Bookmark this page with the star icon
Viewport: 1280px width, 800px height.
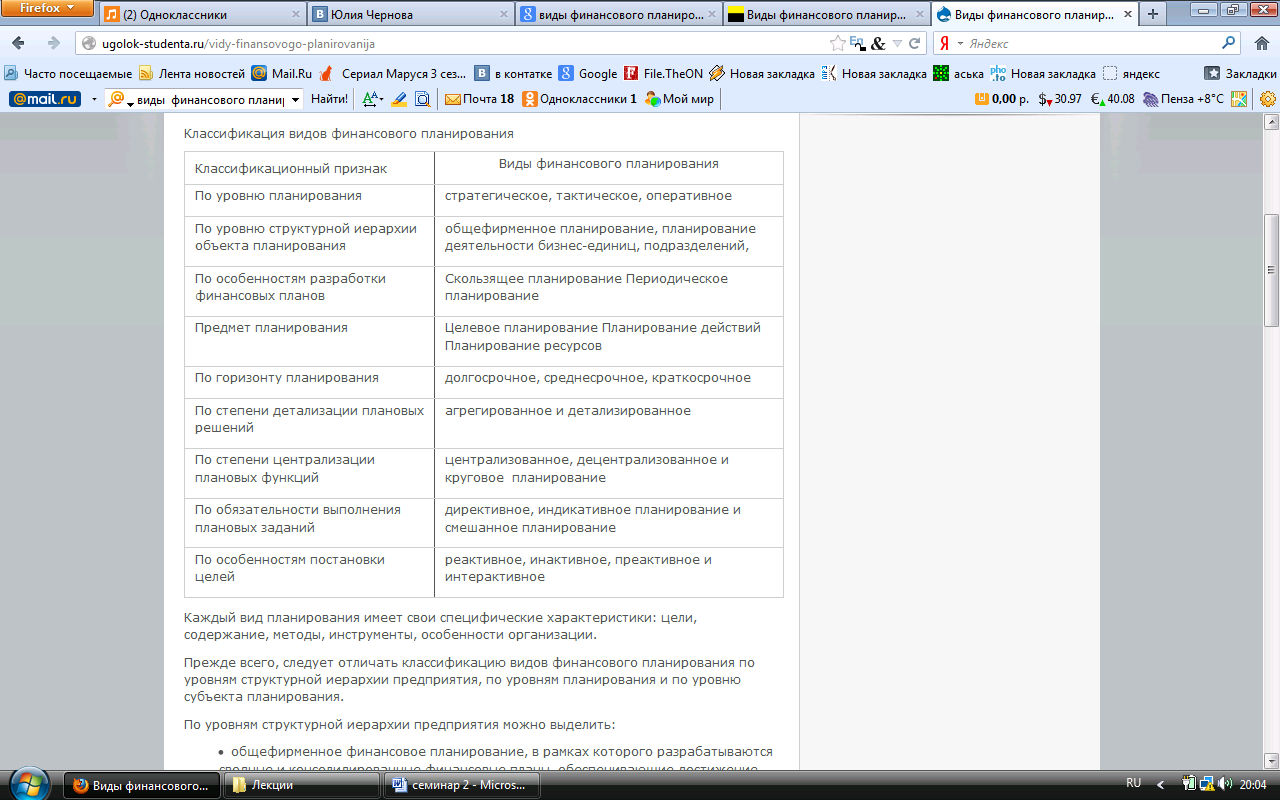click(x=837, y=44)
